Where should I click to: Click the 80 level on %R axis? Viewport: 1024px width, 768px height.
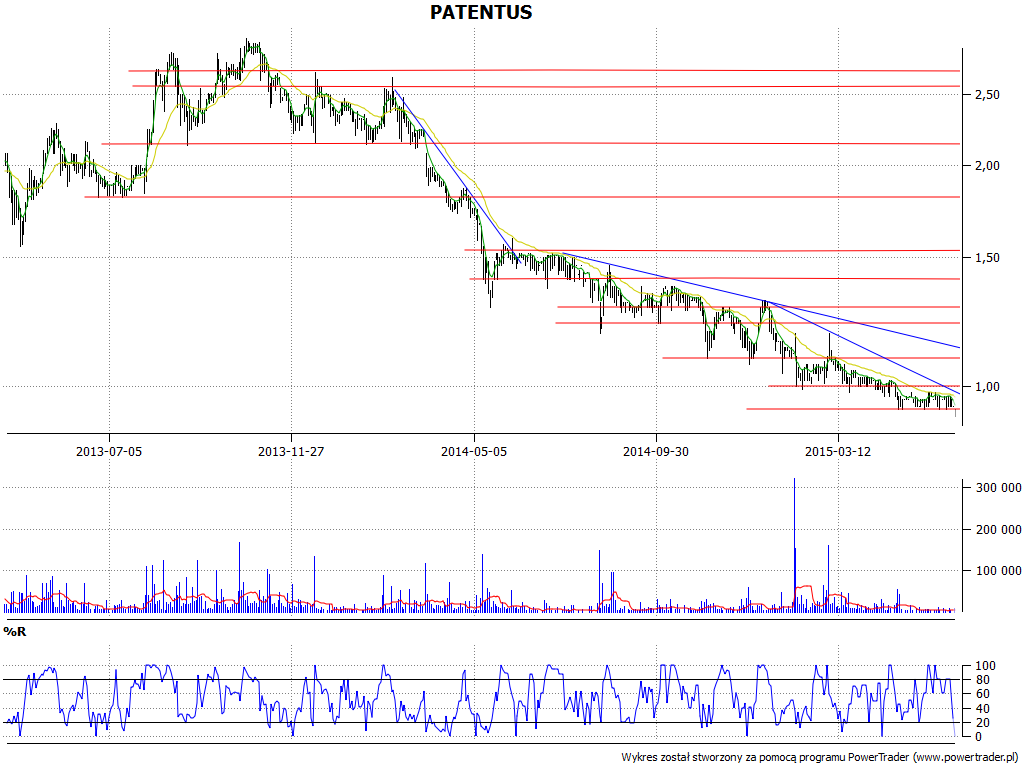[982, 680]
